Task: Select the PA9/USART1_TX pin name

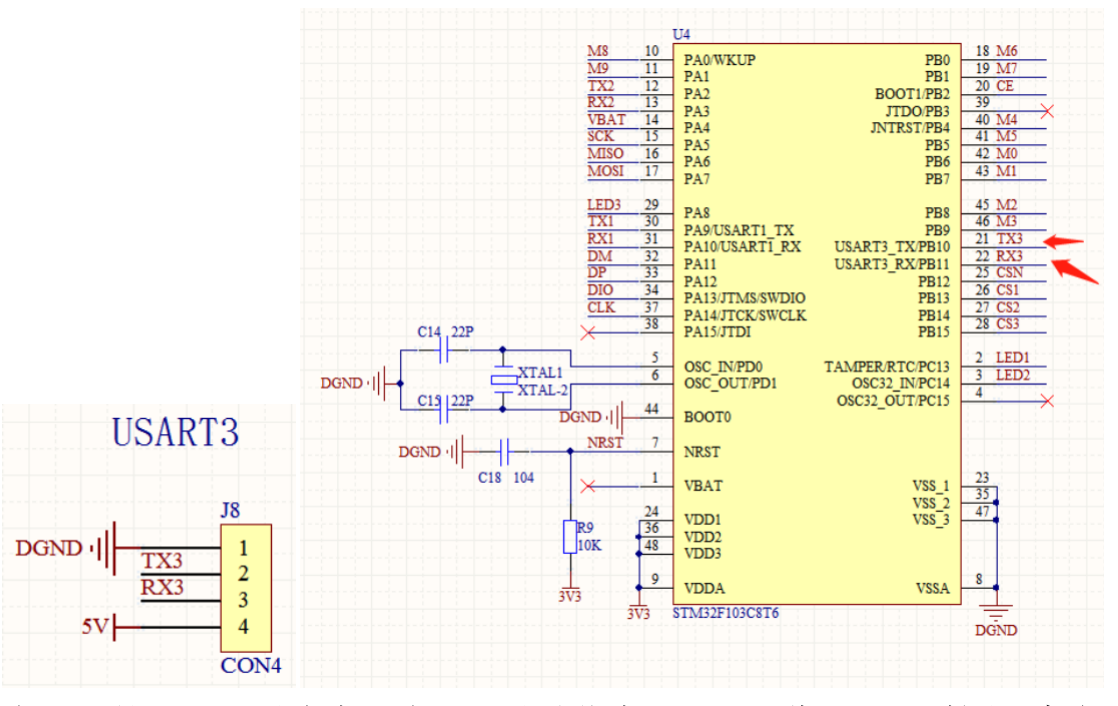Action: 739,230
